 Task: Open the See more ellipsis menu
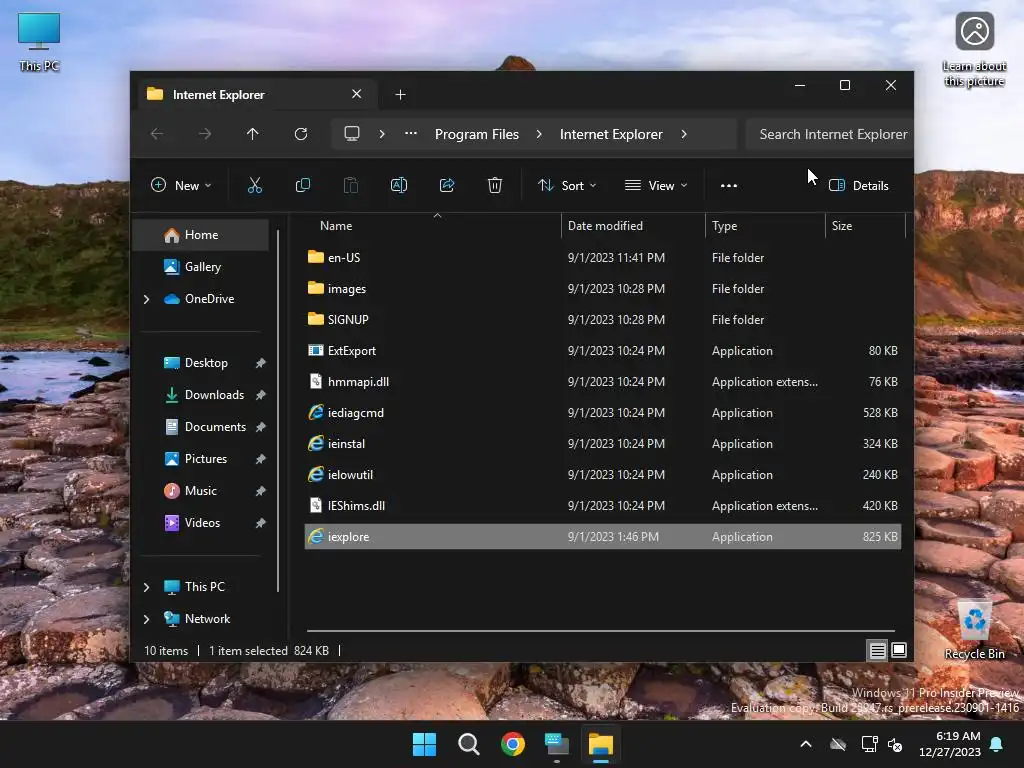pos(729,185)
